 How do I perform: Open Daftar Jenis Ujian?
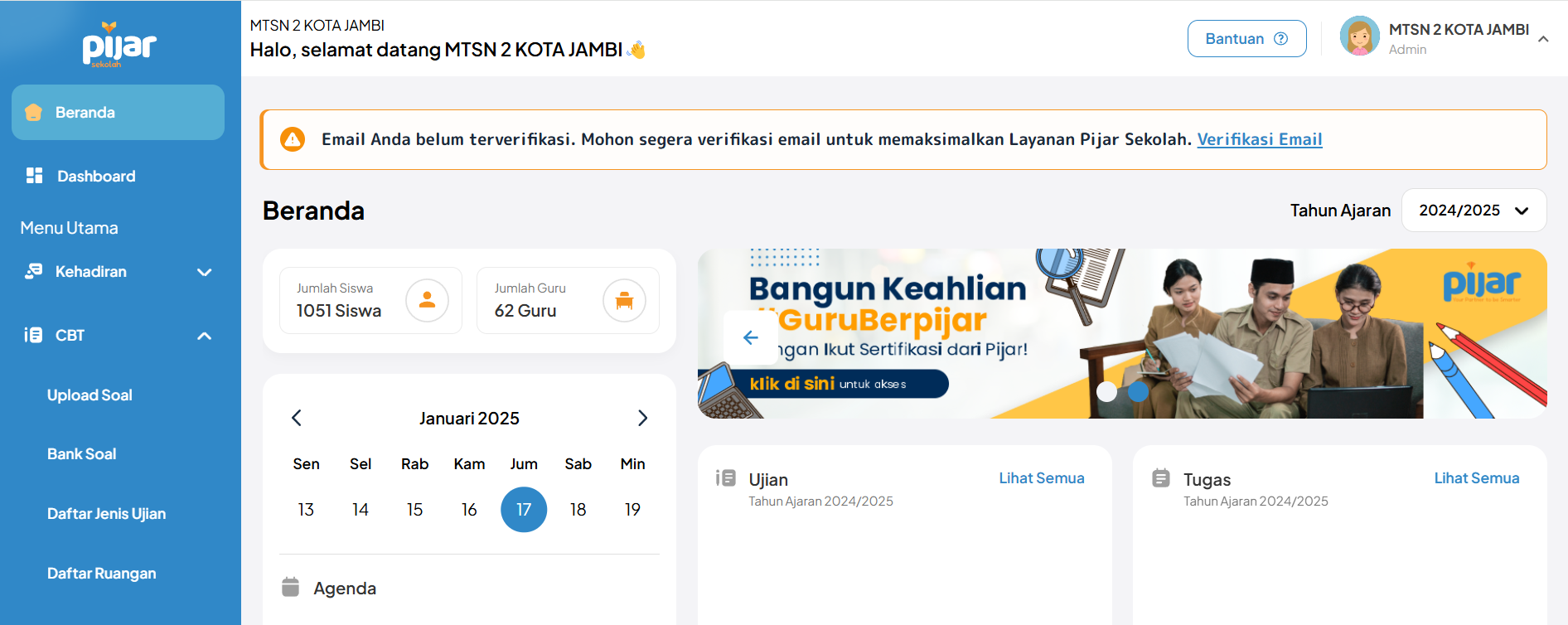click(106, 514)
